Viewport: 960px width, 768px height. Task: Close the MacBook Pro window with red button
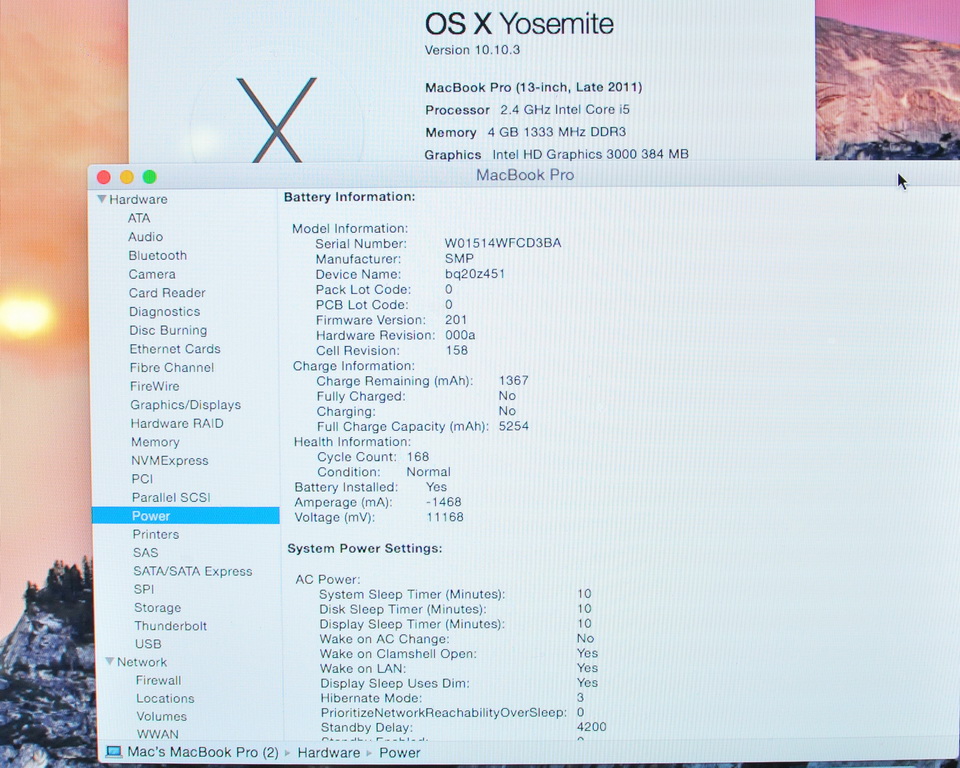point(103,177)
